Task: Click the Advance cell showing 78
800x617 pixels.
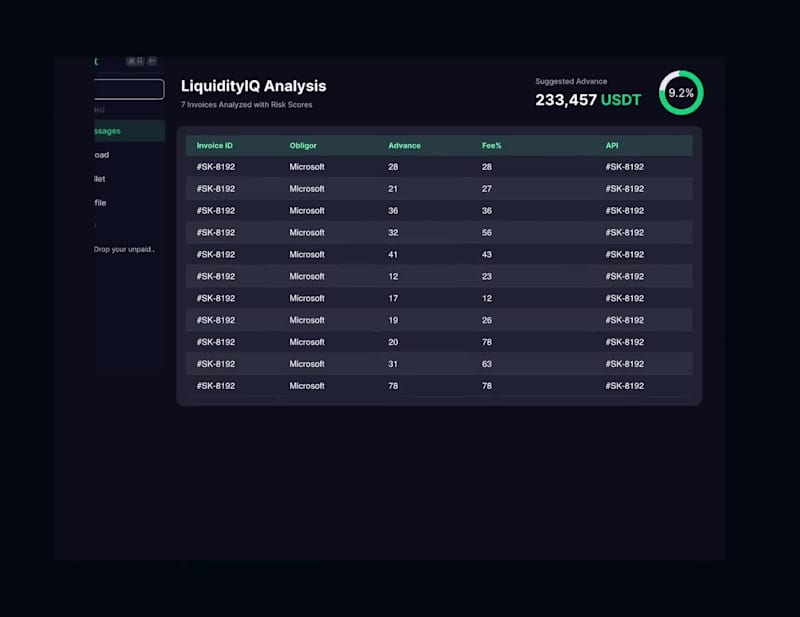Action: (393, 386)
